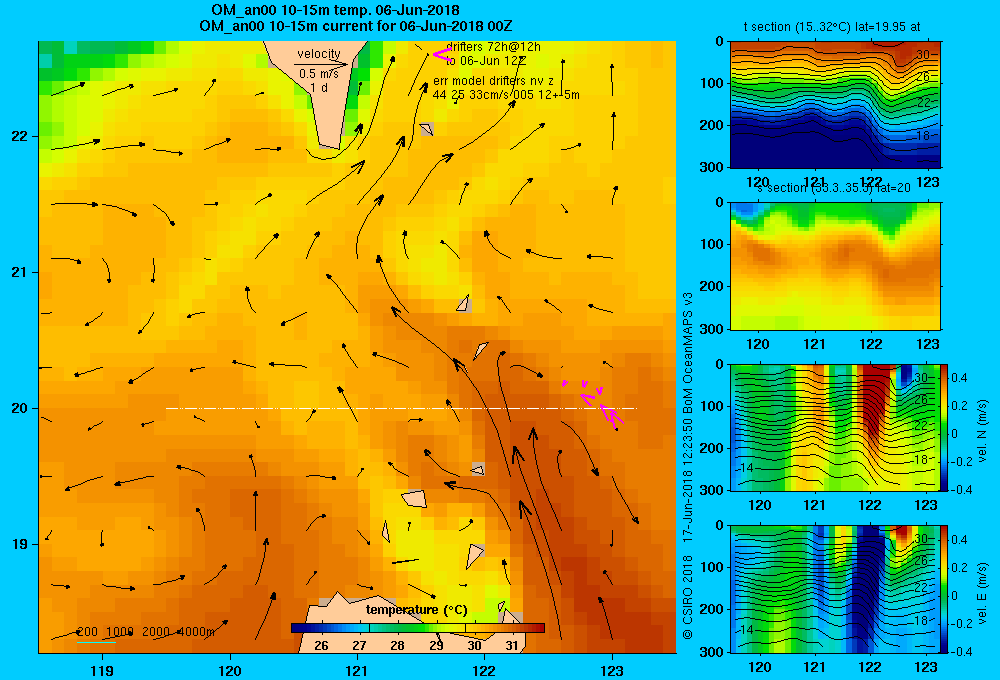Click the 'velocity' legend label

319,54
